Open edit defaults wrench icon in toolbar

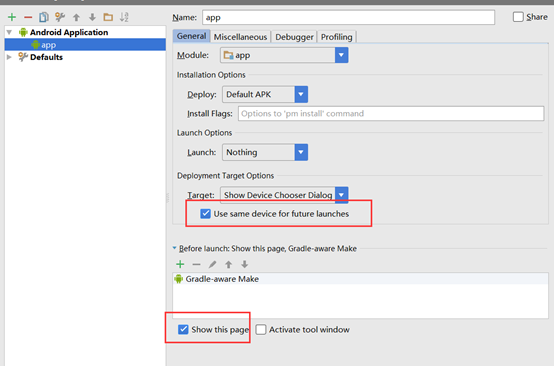60,17
